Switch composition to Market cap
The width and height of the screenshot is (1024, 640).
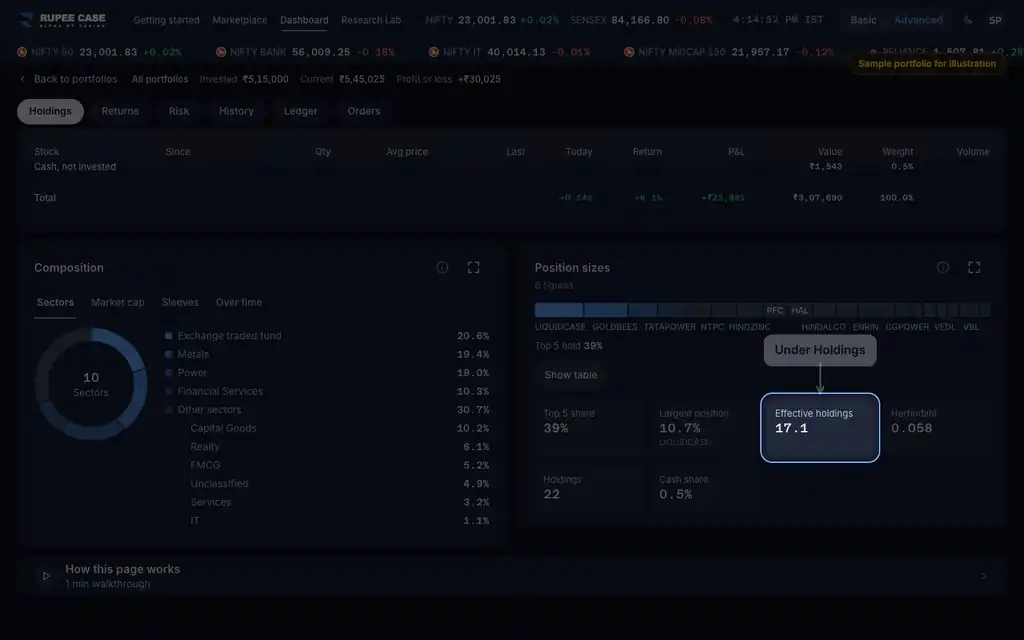(118, 302)
